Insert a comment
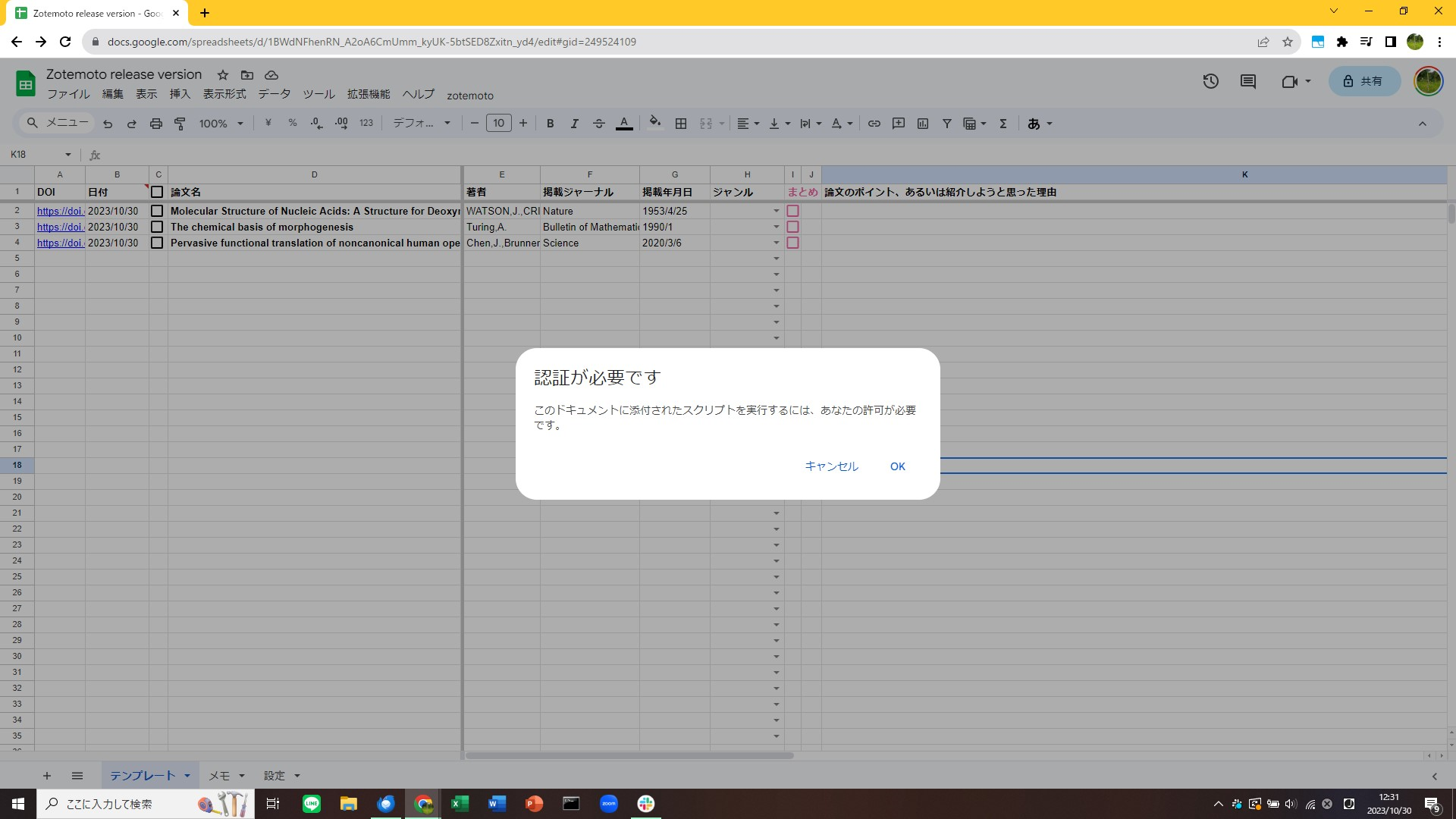Image resolution: width=1456 pixels, height=819 pixels. [x=899, y=123]
